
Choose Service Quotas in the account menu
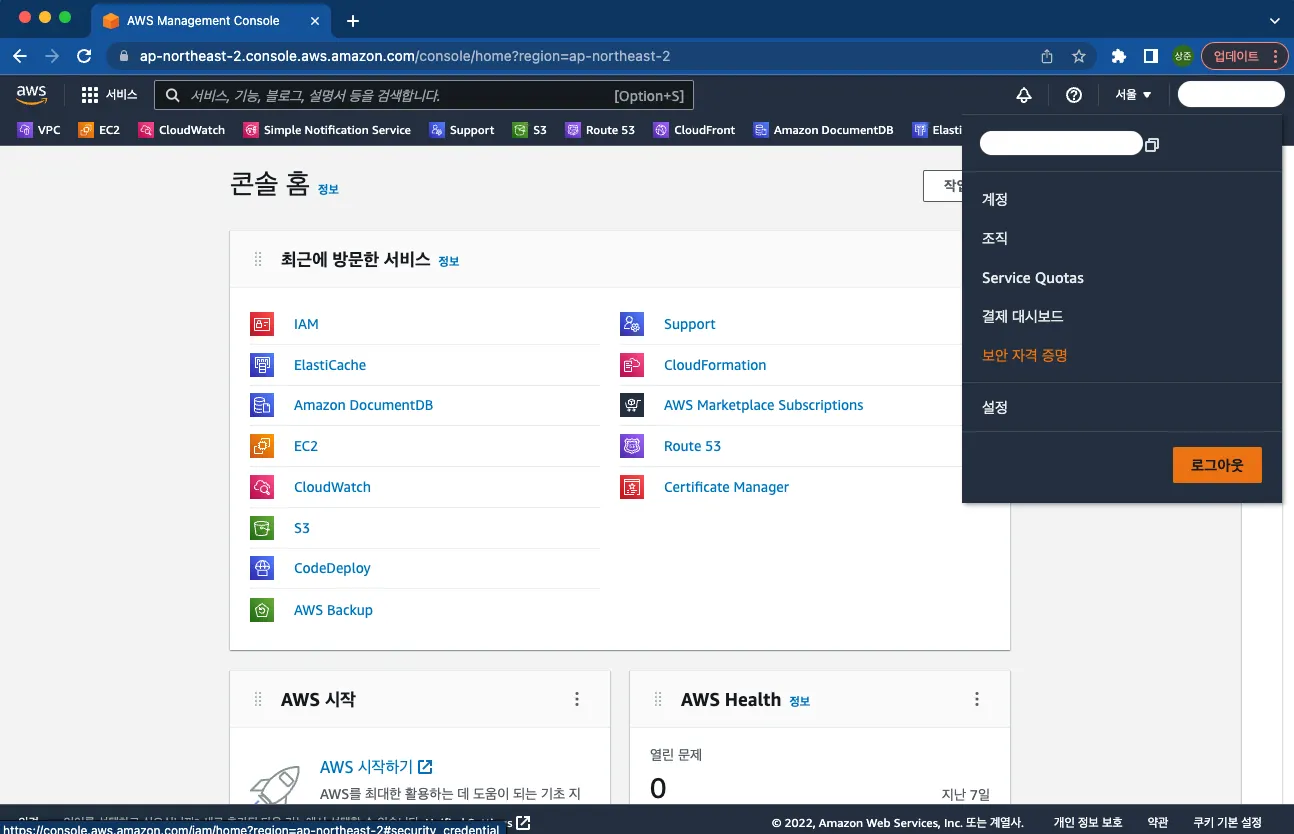[x=1033, y=278]
